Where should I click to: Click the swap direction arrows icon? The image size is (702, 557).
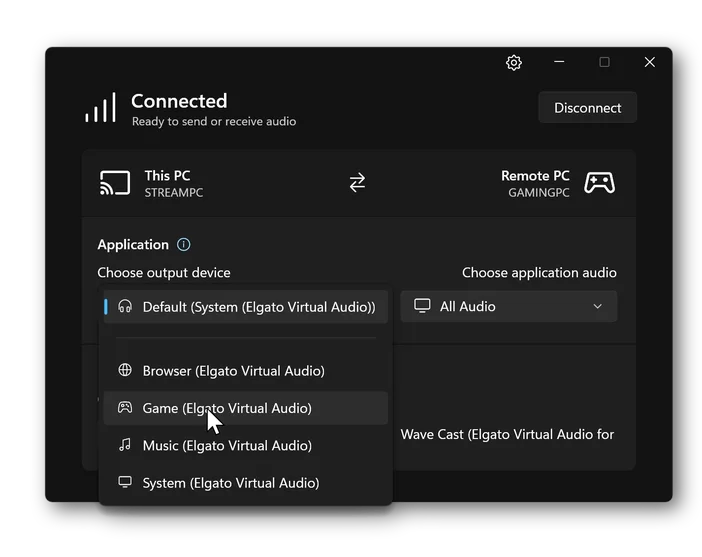[x=357, y=183]
